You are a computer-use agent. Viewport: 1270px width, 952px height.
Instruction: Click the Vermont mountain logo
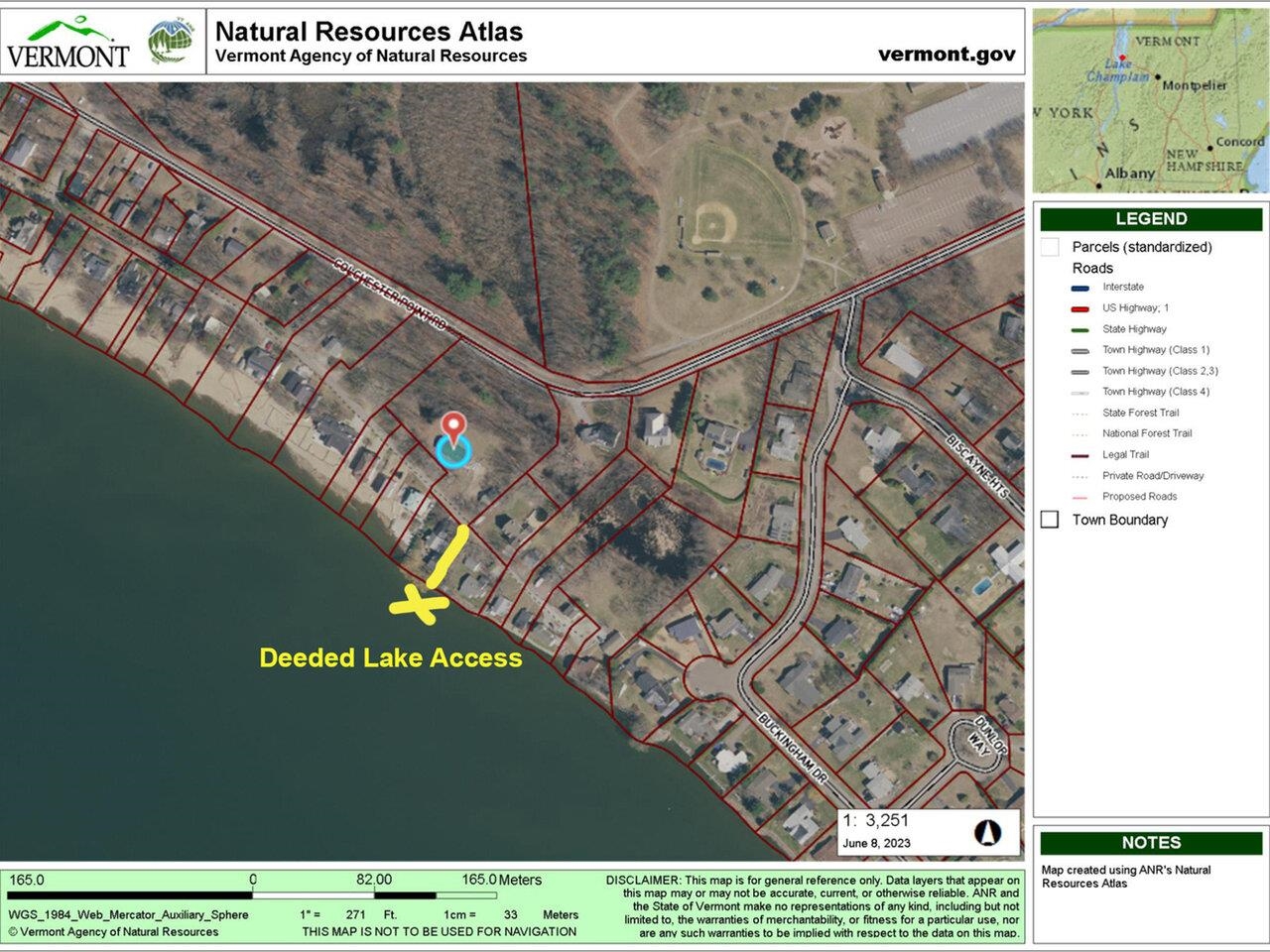click(x=69, y=42)
